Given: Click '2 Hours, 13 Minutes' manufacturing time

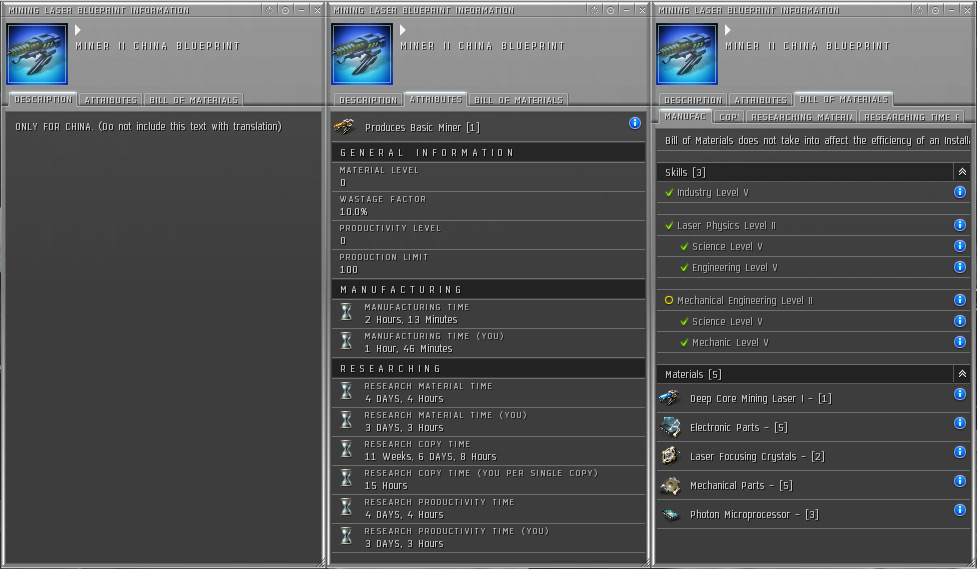Looking at the screenshot, I should 411,319.
